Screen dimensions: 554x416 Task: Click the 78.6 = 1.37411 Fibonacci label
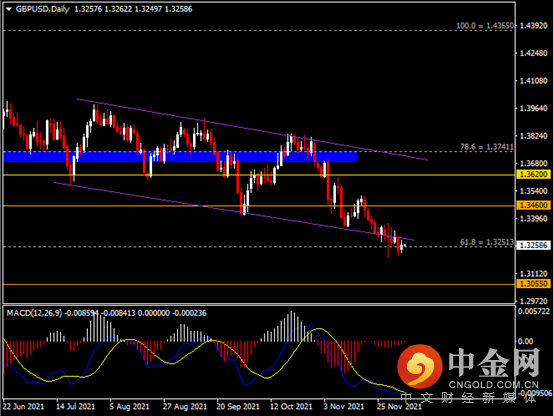point(487,147)
